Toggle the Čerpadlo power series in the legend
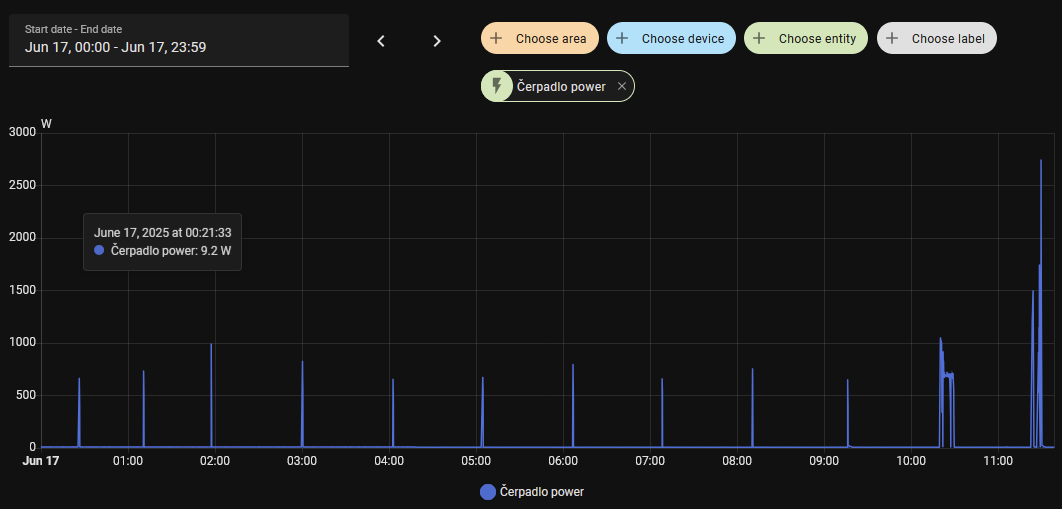This screenshot has width=1062, height=509. pos(541,492)
